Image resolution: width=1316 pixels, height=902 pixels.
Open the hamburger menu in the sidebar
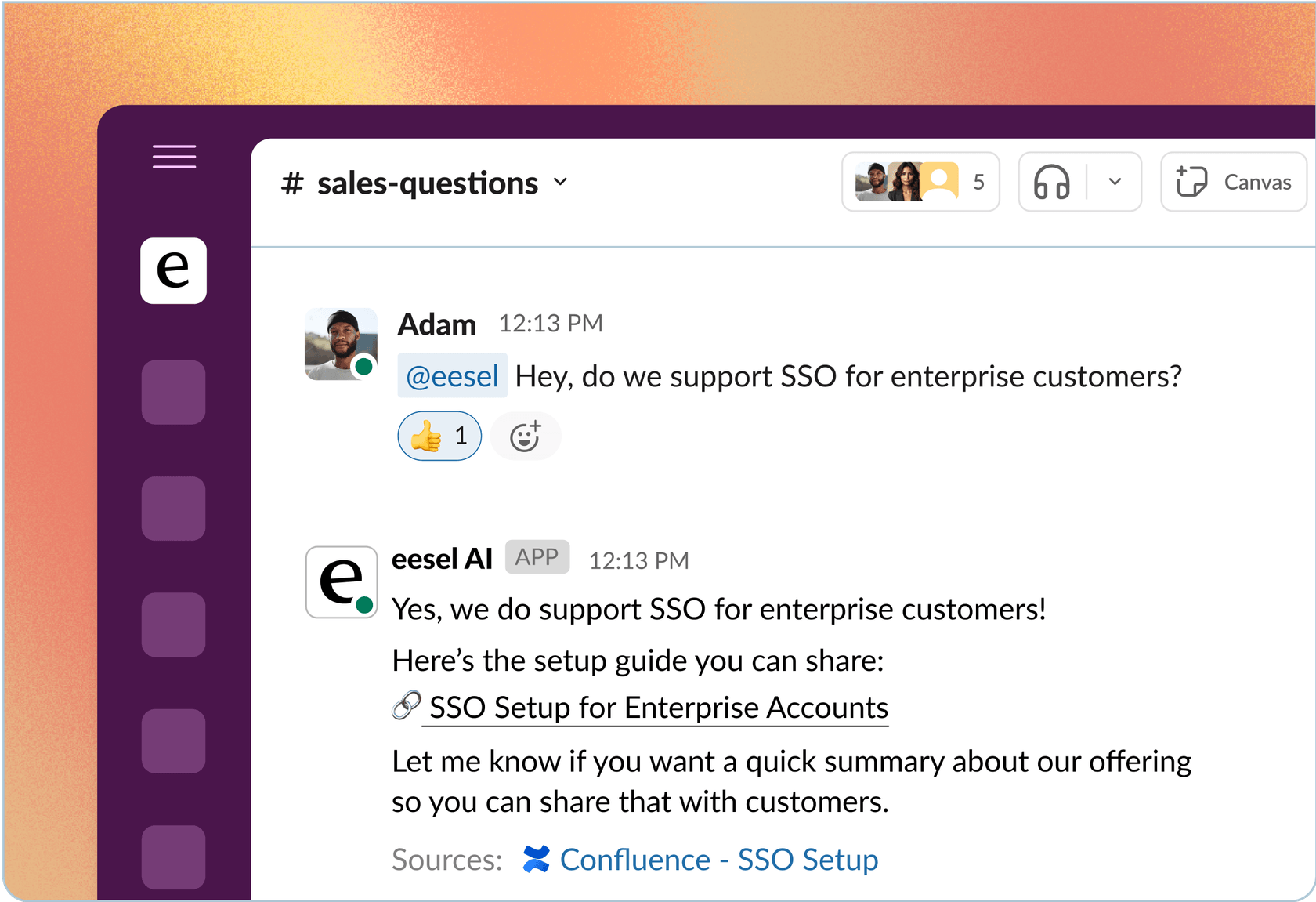174,157
